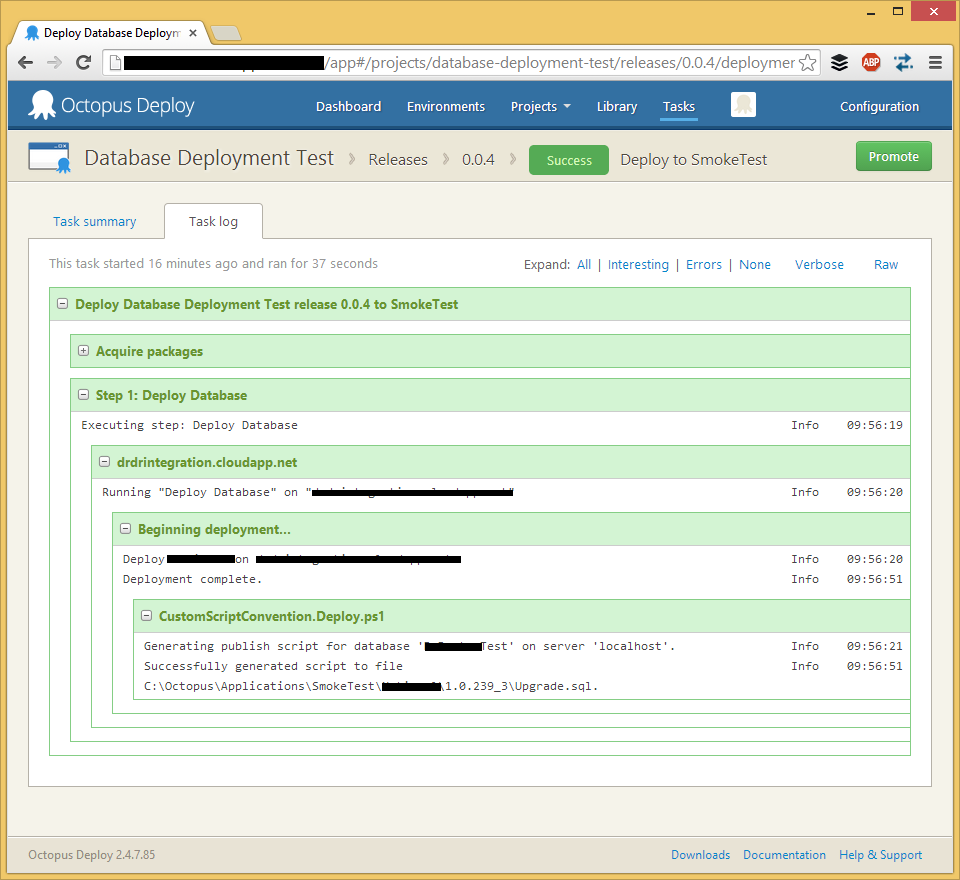Show the Raw log link
960x880 pixels.
[x=885, y=265]
